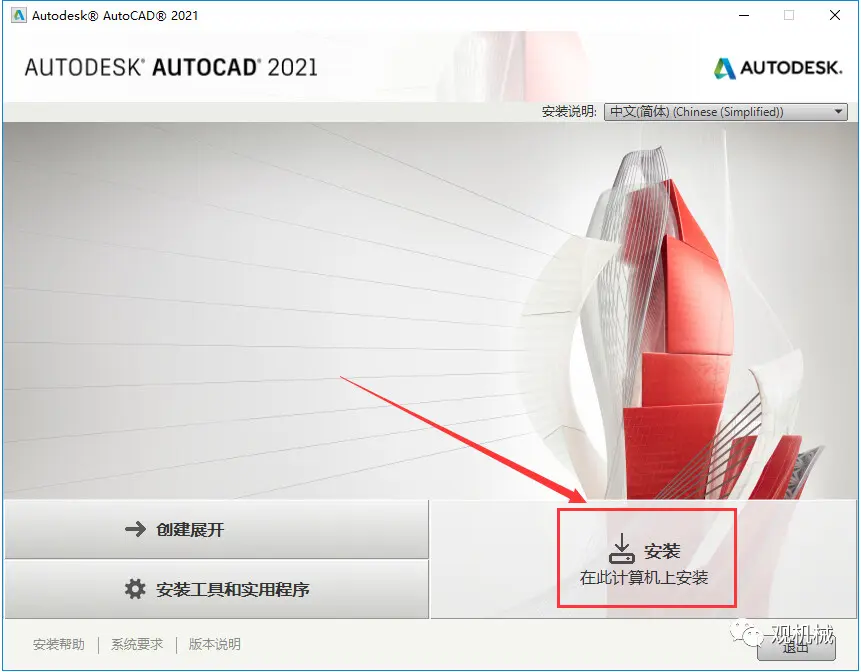Viewport: 861px width, 672px height.
Task: Open the 安装帮助 link
Action: pyautogui.click(x=59, y=644)
